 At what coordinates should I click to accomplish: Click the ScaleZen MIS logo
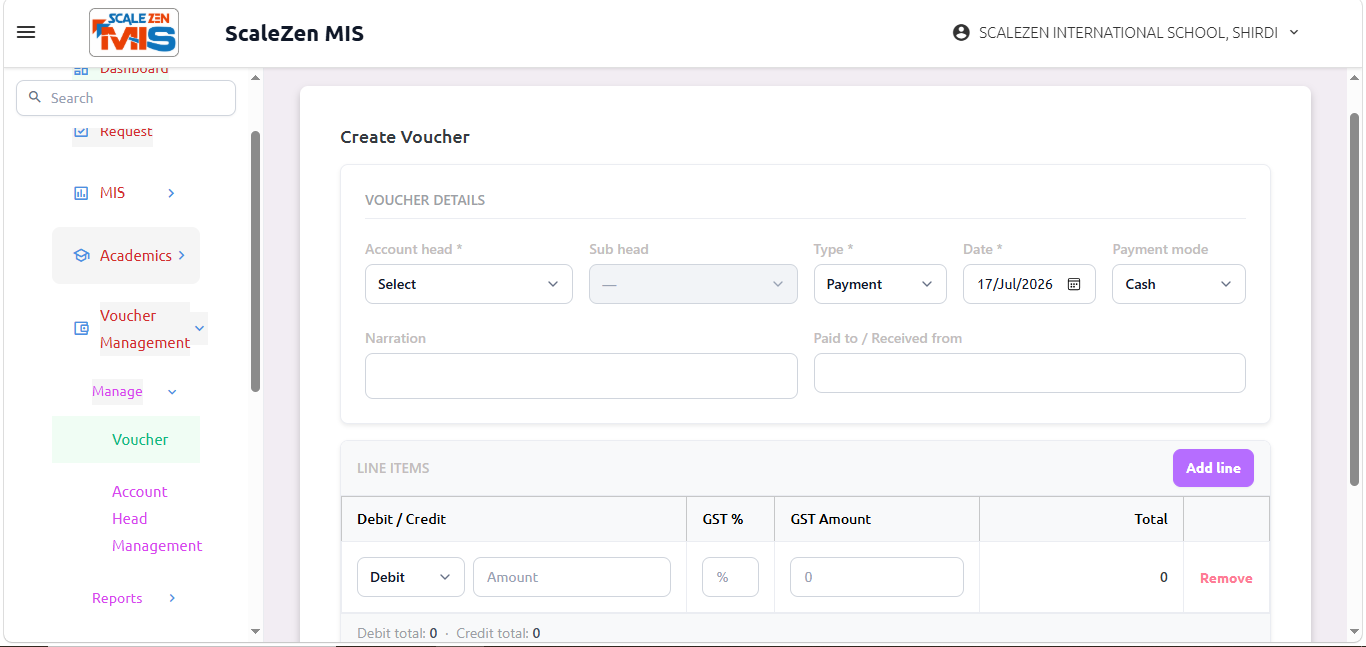click(x=134, y=32)
